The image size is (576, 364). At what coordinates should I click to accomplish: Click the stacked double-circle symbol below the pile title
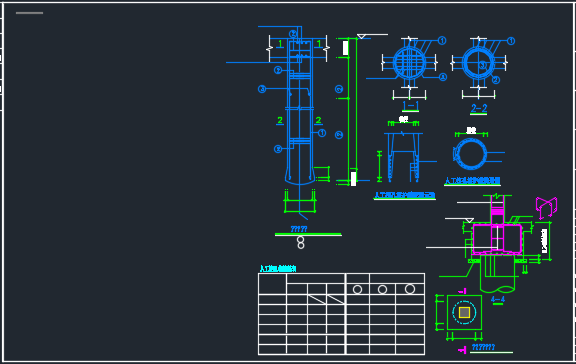click(x=300, y=243)
